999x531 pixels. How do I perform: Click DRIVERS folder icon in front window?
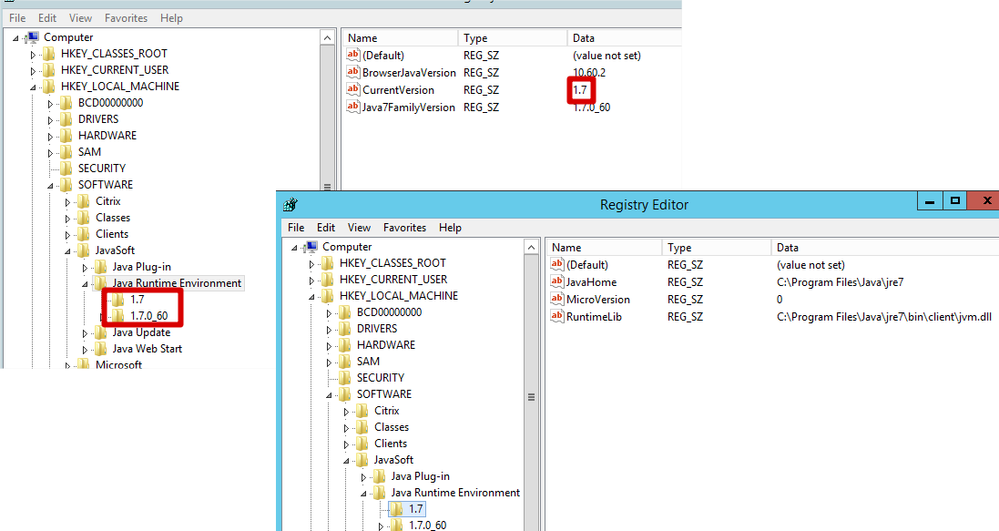[345, 328]
